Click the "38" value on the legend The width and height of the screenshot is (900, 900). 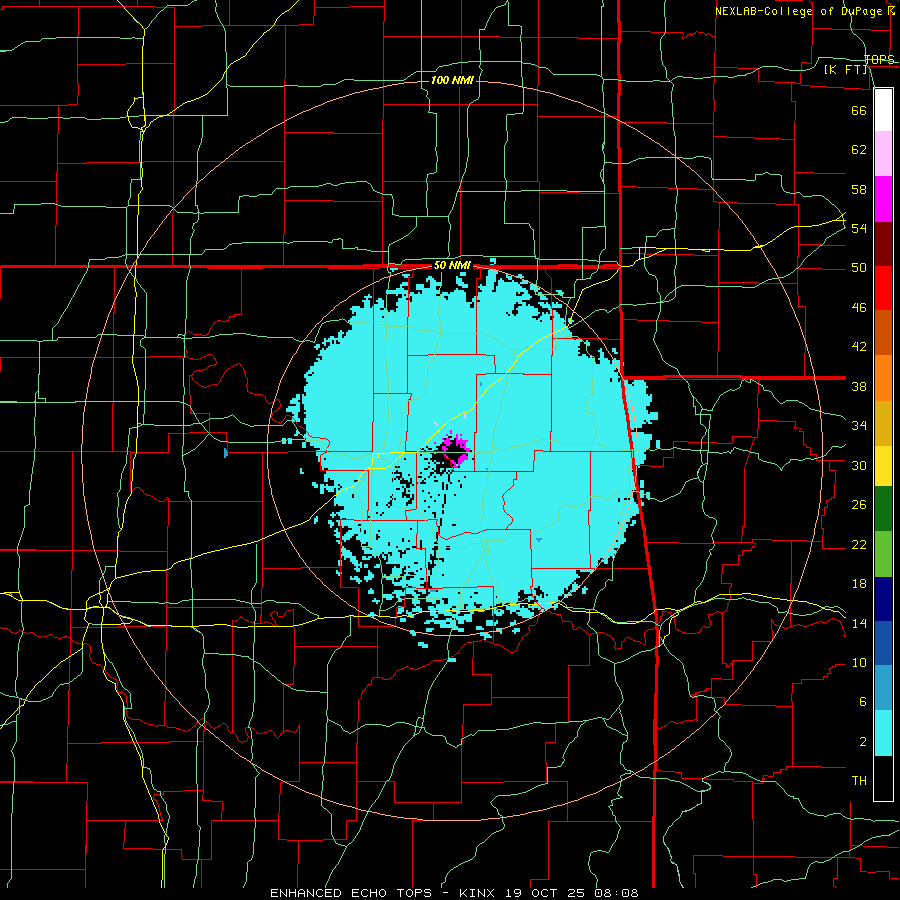tap(859, 386)
